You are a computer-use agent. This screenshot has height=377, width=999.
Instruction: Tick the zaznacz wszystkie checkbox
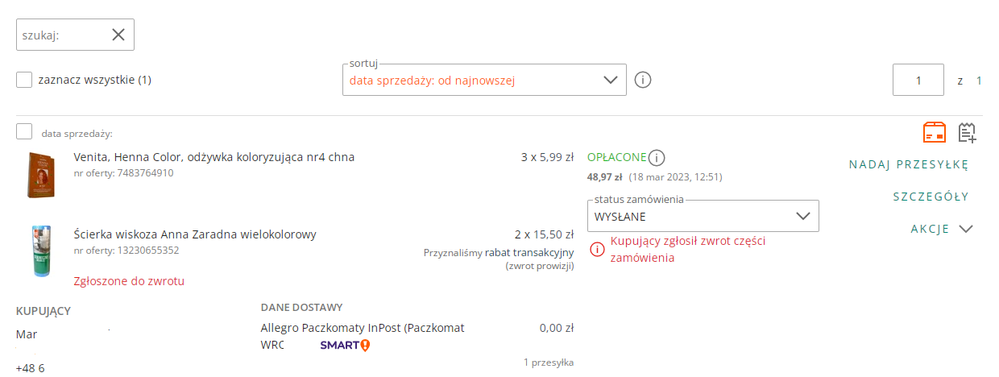[x=24, y=80]
